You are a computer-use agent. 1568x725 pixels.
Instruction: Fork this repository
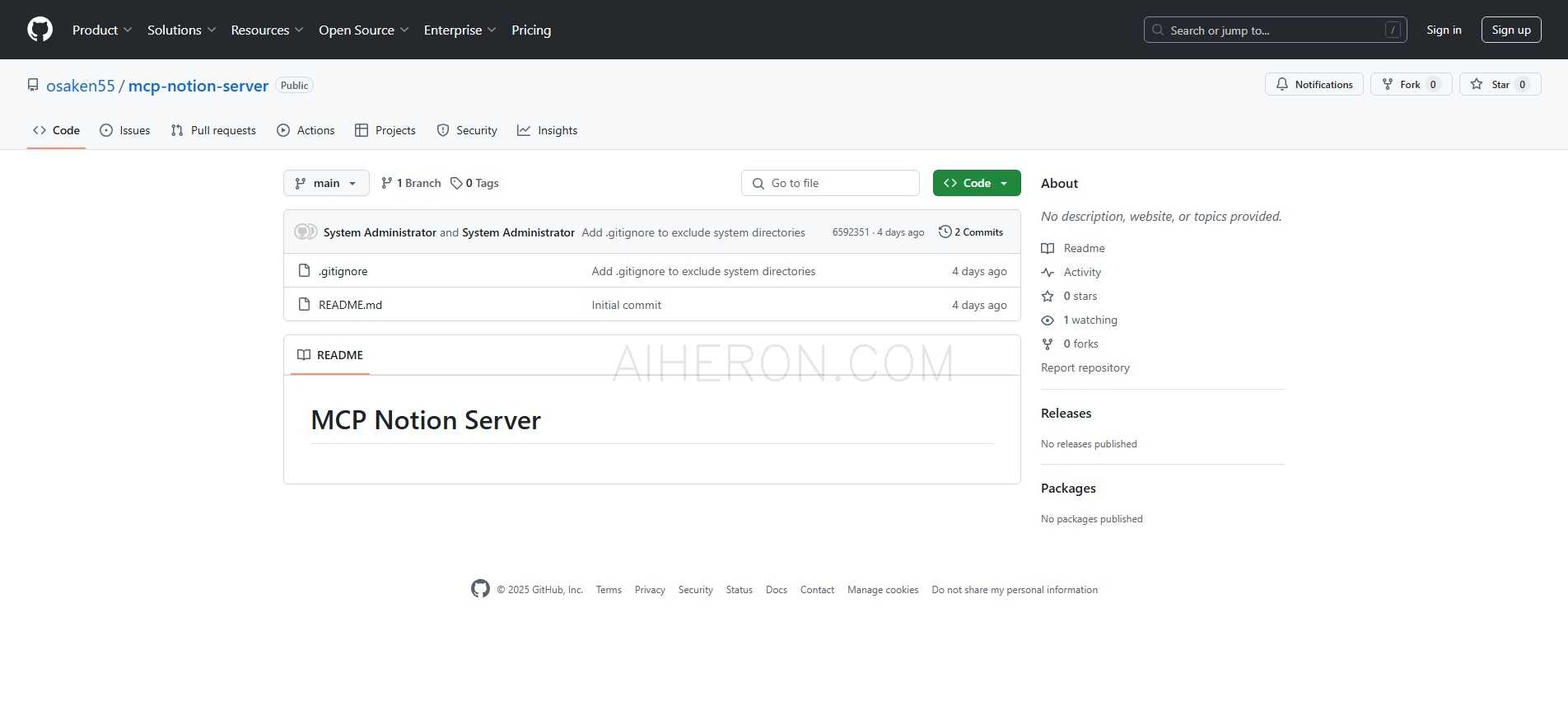click(1411, 84)
